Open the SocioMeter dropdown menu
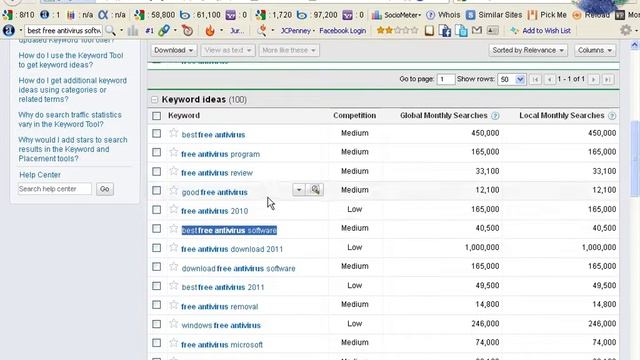The height and width of the screenshot is (360, 640). 419,16
